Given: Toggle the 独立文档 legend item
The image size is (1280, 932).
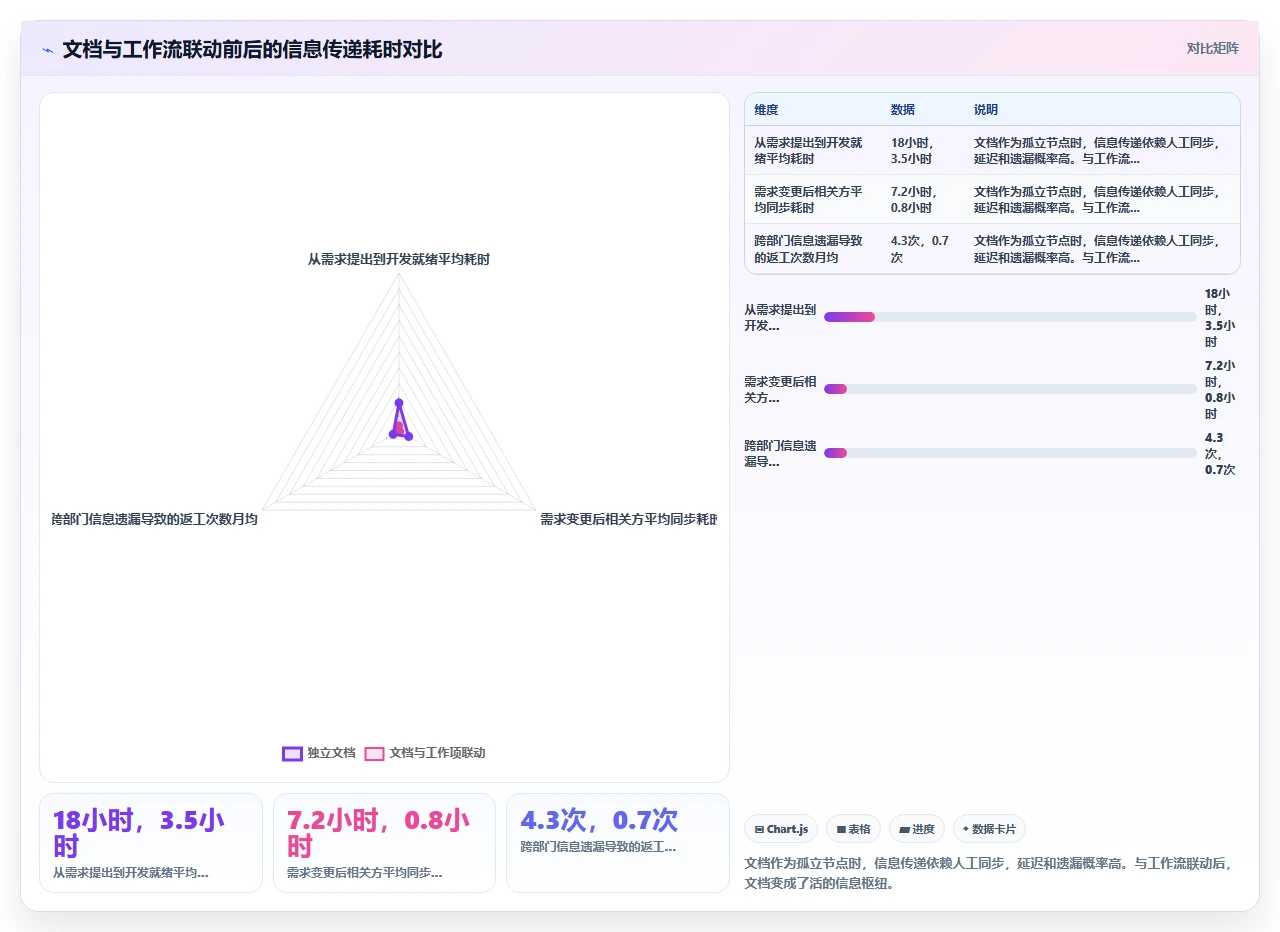Looking at the screenshot, I should tap(319, 753).
